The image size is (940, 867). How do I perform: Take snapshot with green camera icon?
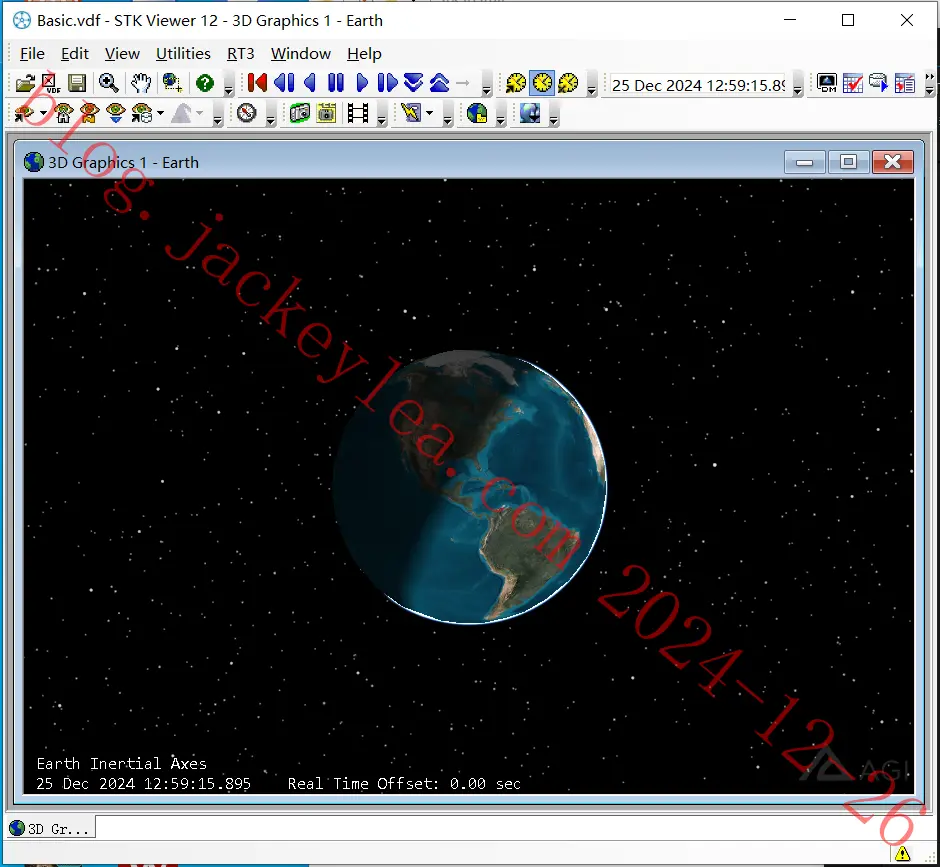(300, 113)
